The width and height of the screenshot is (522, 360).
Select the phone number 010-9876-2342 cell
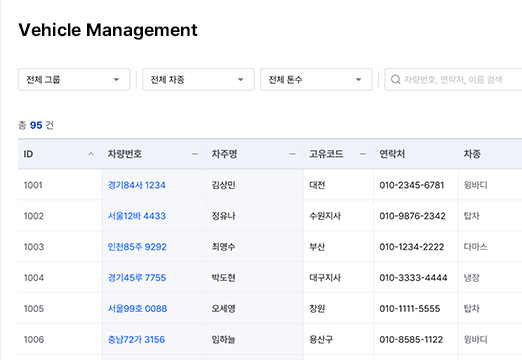click(x=412, y=216)
